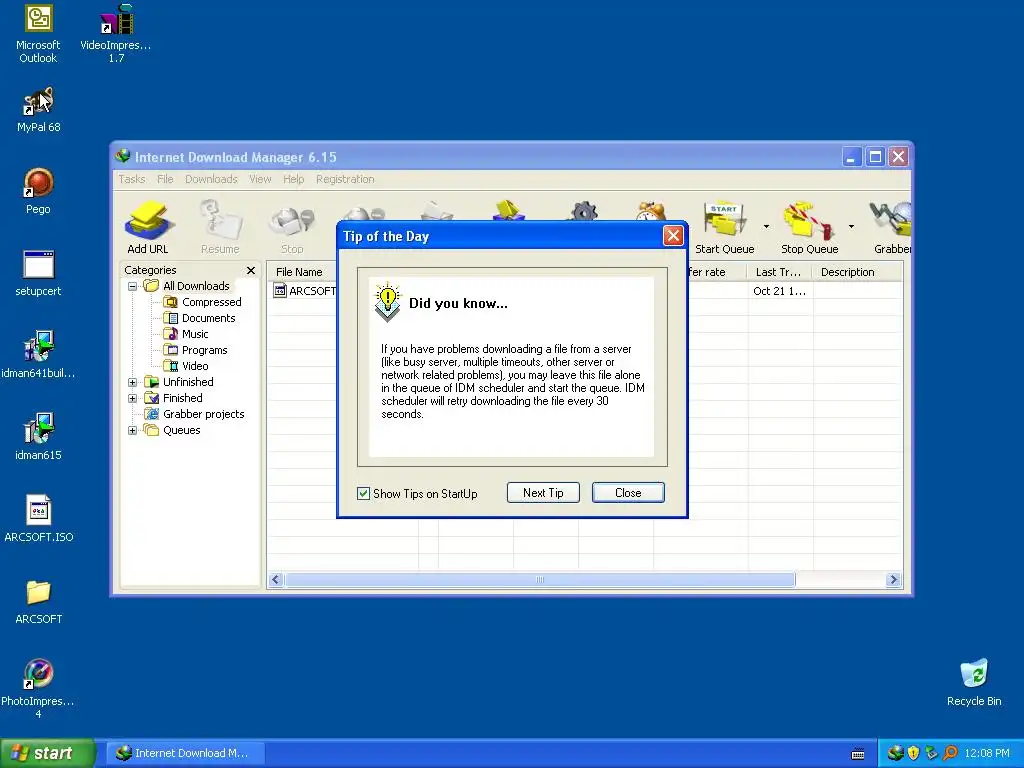The width and height of the screenshot is (1024, 768).
Task: Click the Scheduler alarm clock icon
Action: tap(651, 211)
